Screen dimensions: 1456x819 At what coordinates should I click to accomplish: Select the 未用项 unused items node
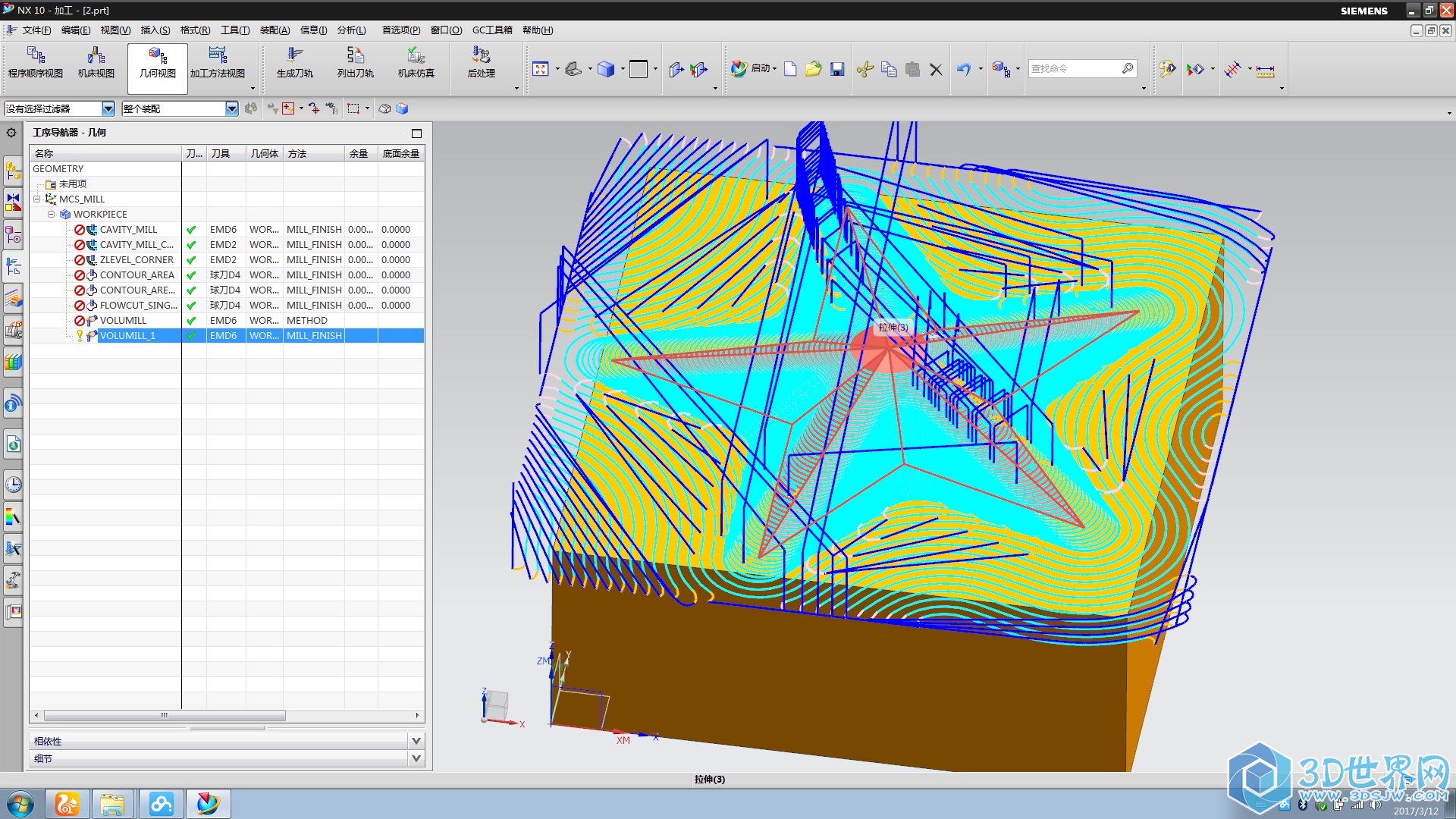pos(73,184)
